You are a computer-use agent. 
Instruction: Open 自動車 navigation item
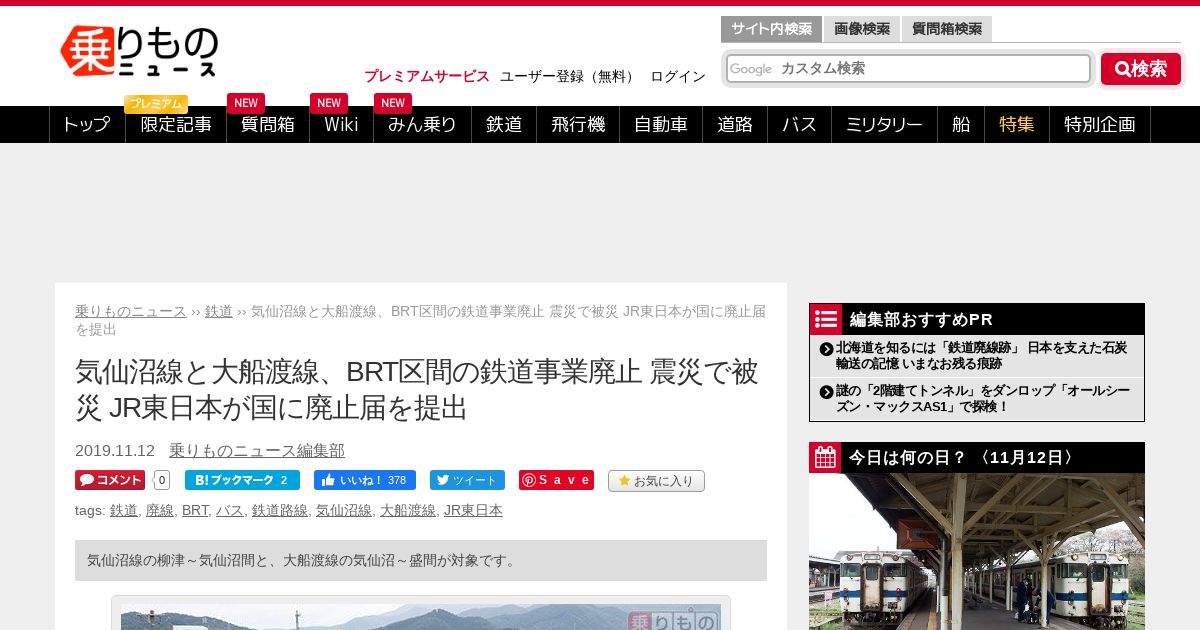click(661, 125)
